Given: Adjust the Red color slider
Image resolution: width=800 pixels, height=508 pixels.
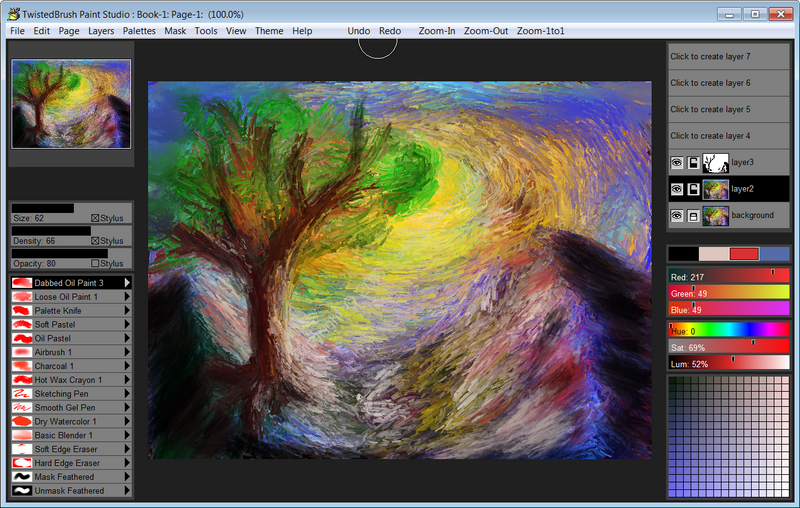Looking at the screenshot, I should 729,276.
